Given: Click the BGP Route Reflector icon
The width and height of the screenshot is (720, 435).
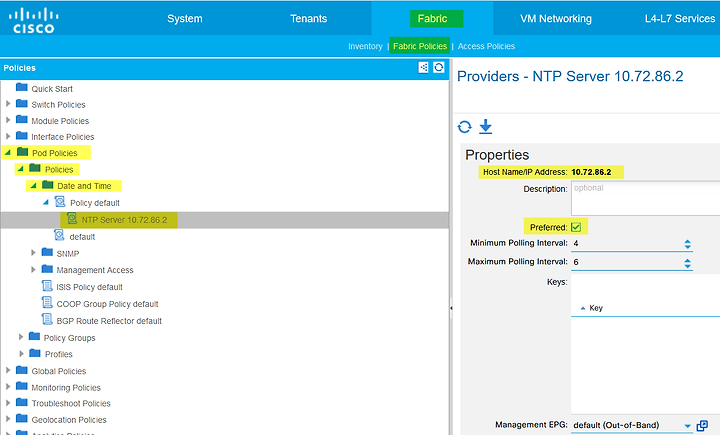Looking at the screenshot, I should (47, 319).
